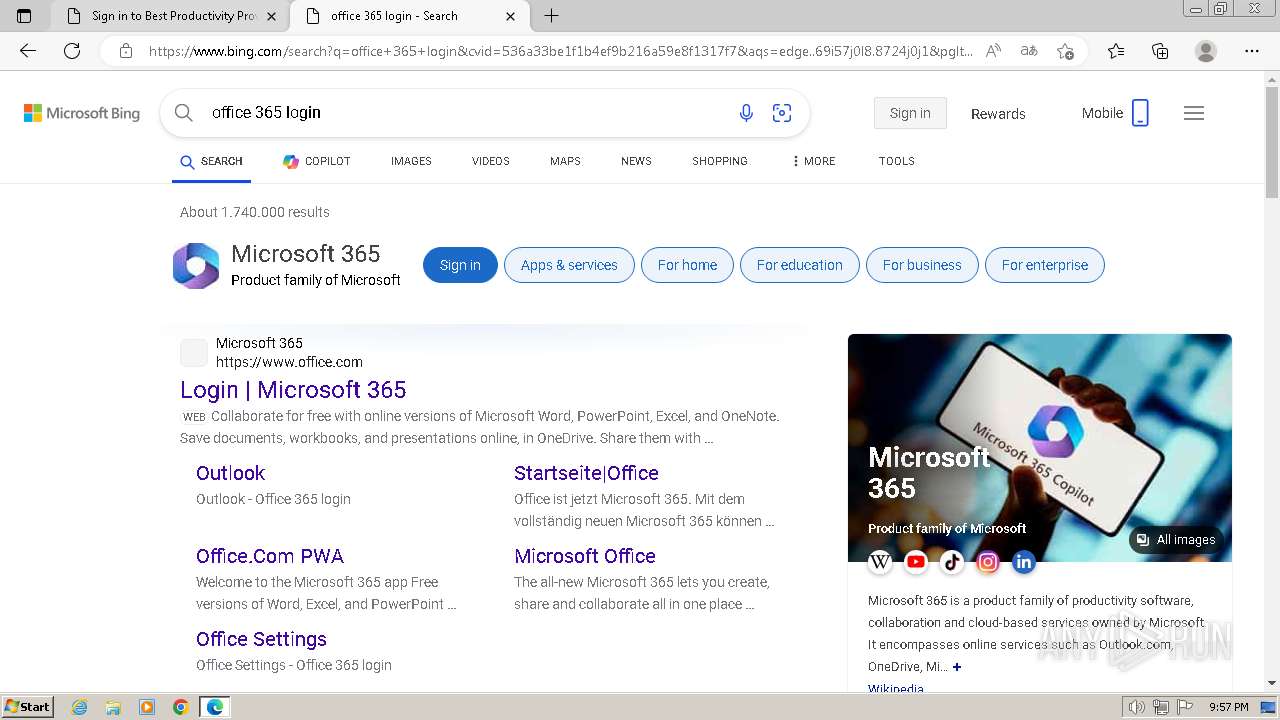Expand the knowledge panel description plus
This screenshot has width=1280, height=720.
[x=957, y=667]
